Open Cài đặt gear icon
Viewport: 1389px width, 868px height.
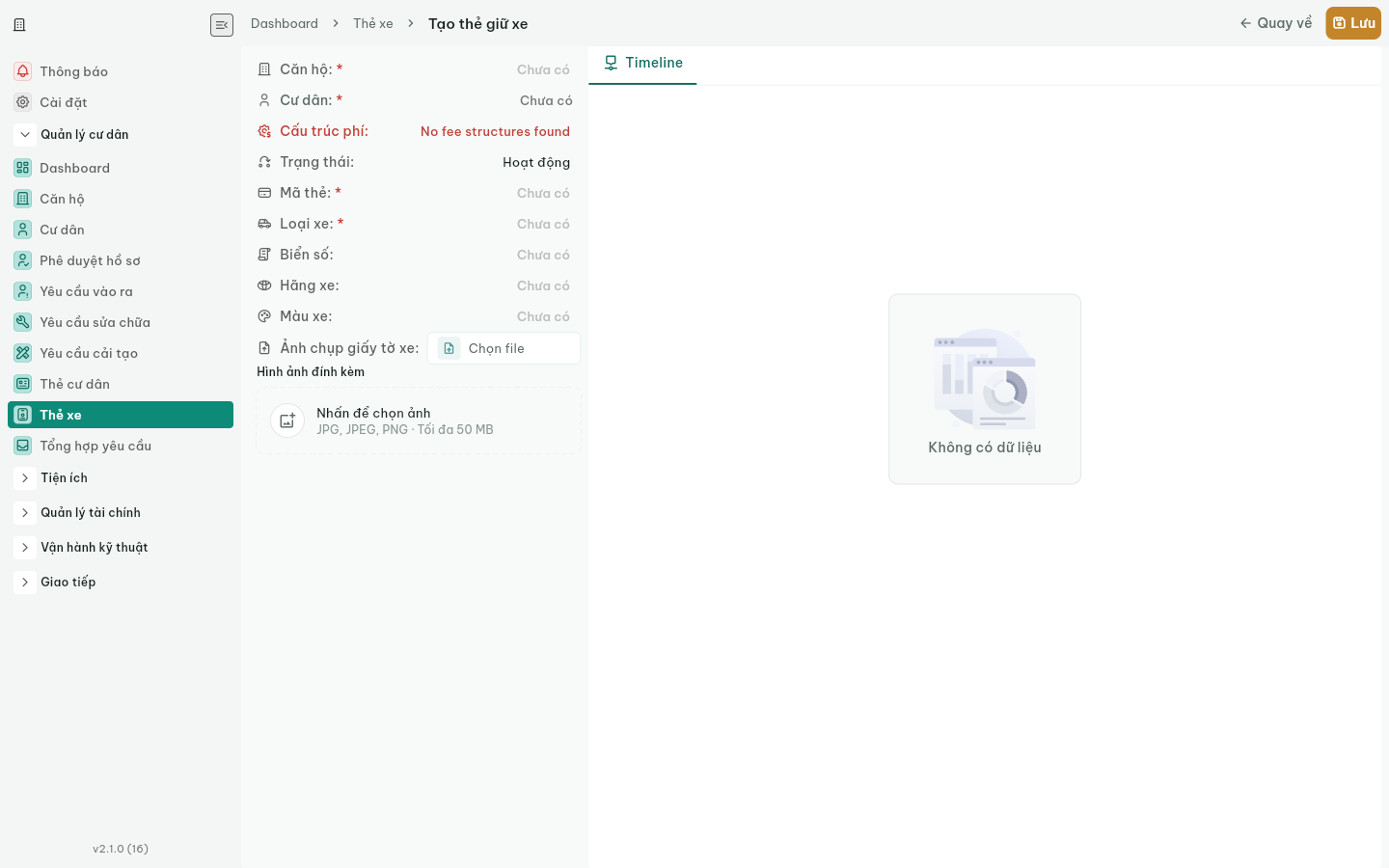pos(23,102)
